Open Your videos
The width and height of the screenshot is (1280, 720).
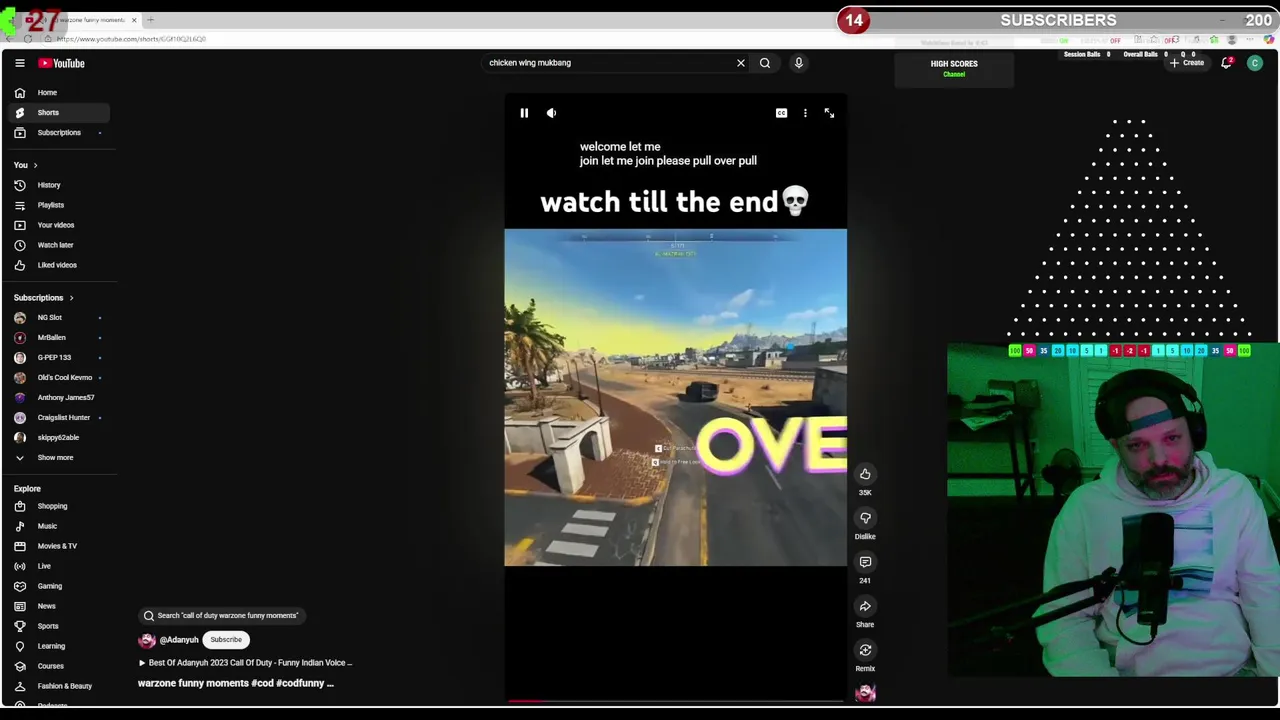(56, 225)
